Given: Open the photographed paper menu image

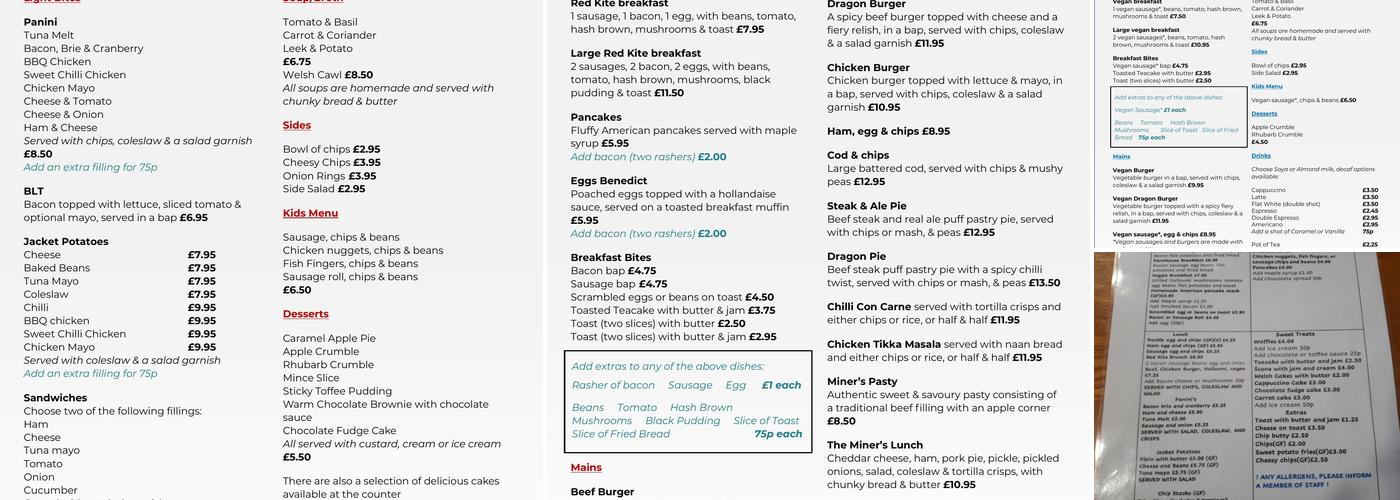Looking at the screenshot, I should [x=1246, y=375].
